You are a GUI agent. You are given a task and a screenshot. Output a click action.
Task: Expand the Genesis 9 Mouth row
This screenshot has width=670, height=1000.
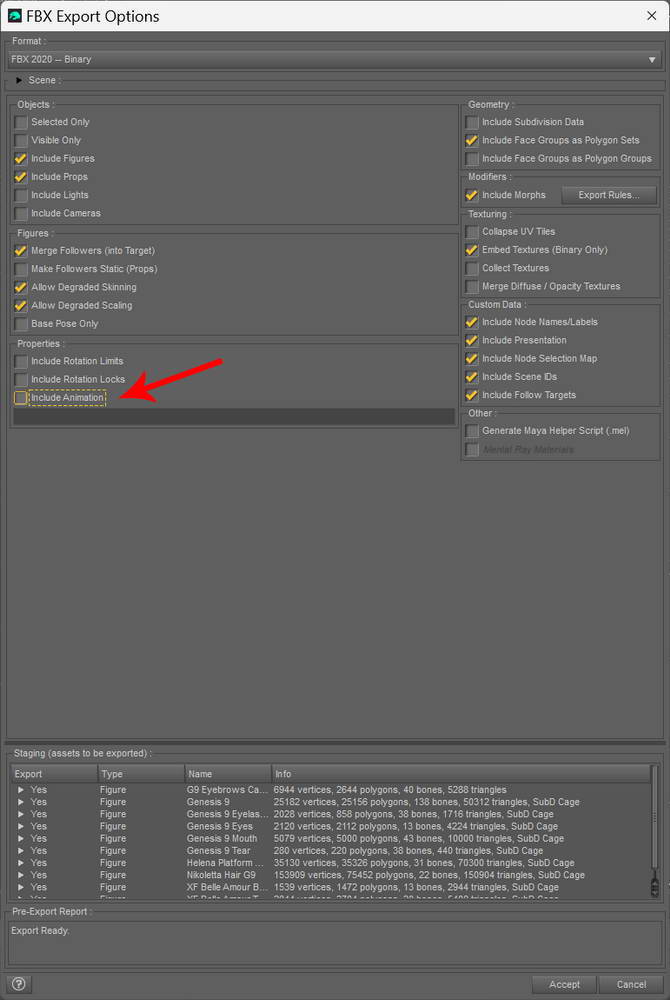(21, 838)
